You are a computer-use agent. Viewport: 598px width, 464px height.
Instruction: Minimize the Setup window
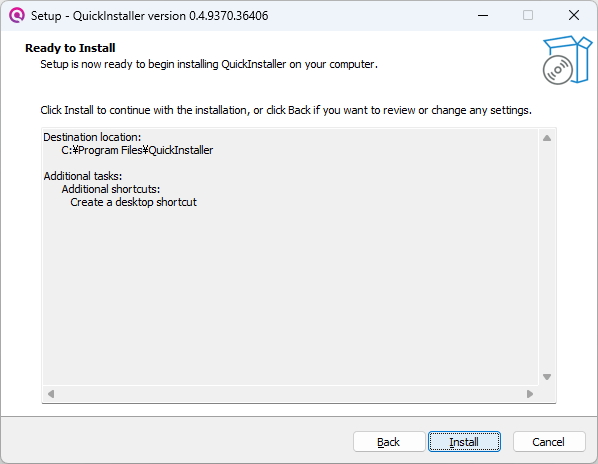pos(483,15)
